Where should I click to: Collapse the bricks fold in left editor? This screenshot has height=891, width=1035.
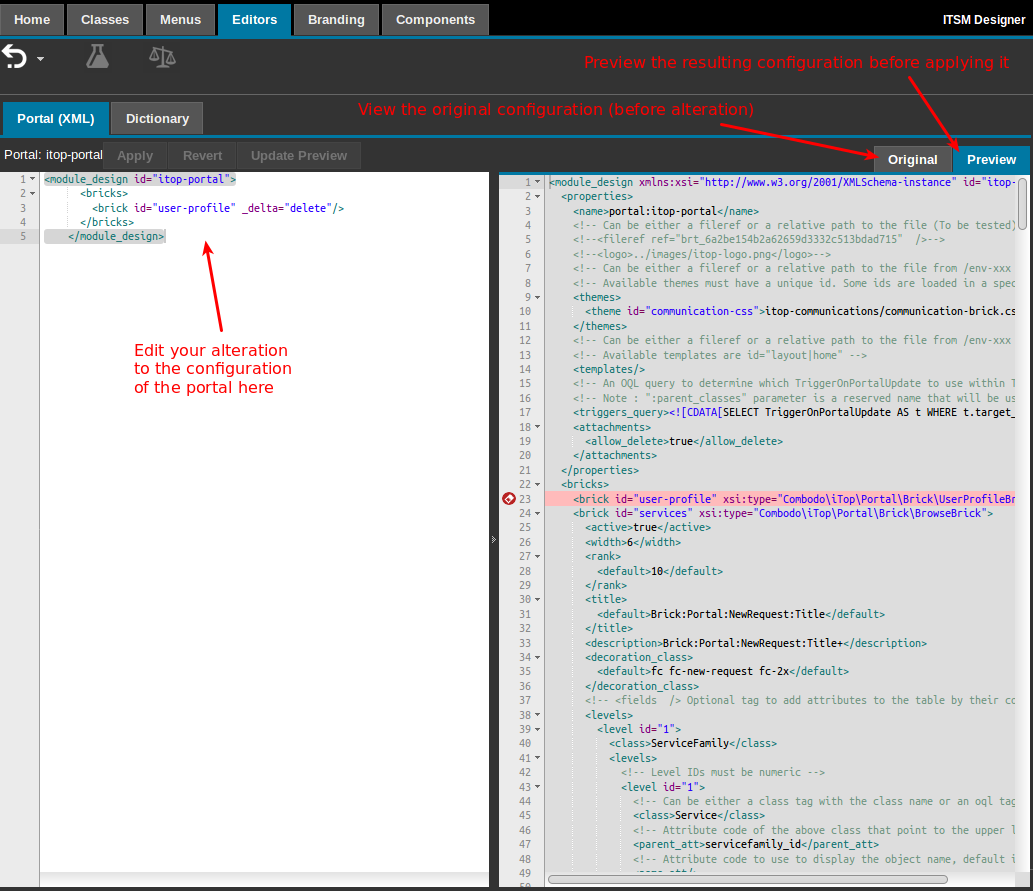coord(32,194)
